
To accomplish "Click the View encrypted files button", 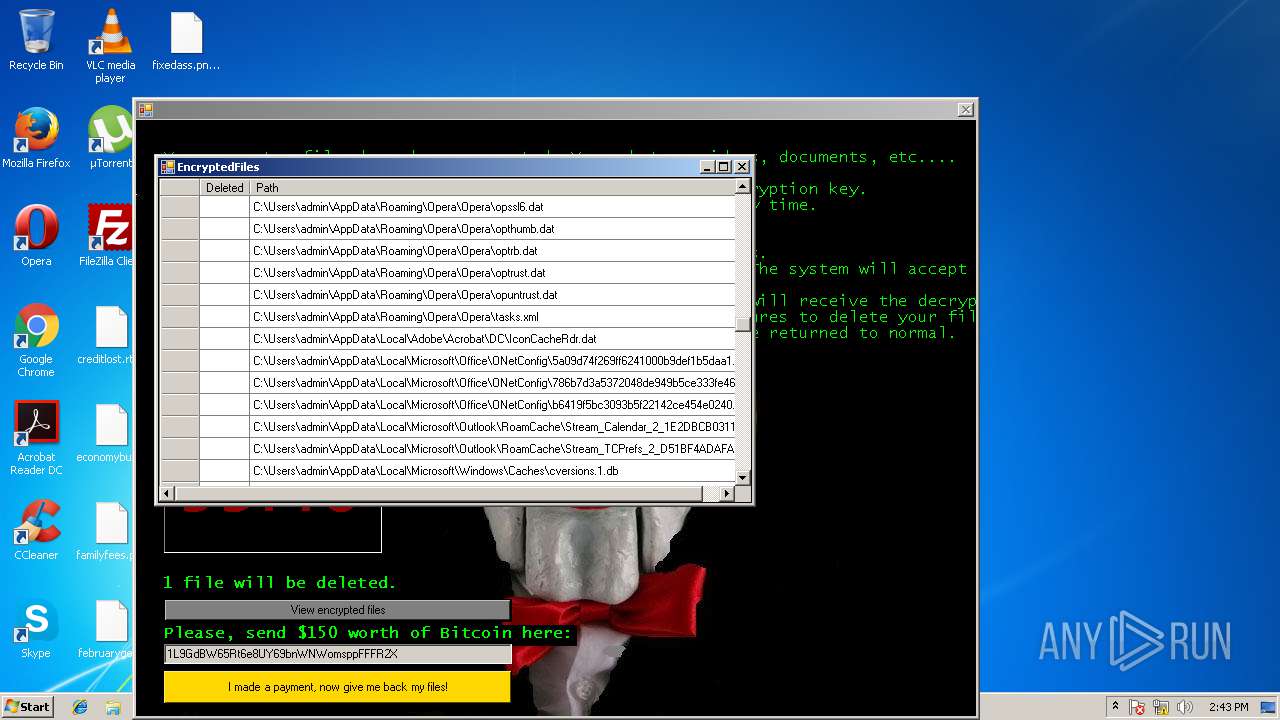I will coord(337,610).
